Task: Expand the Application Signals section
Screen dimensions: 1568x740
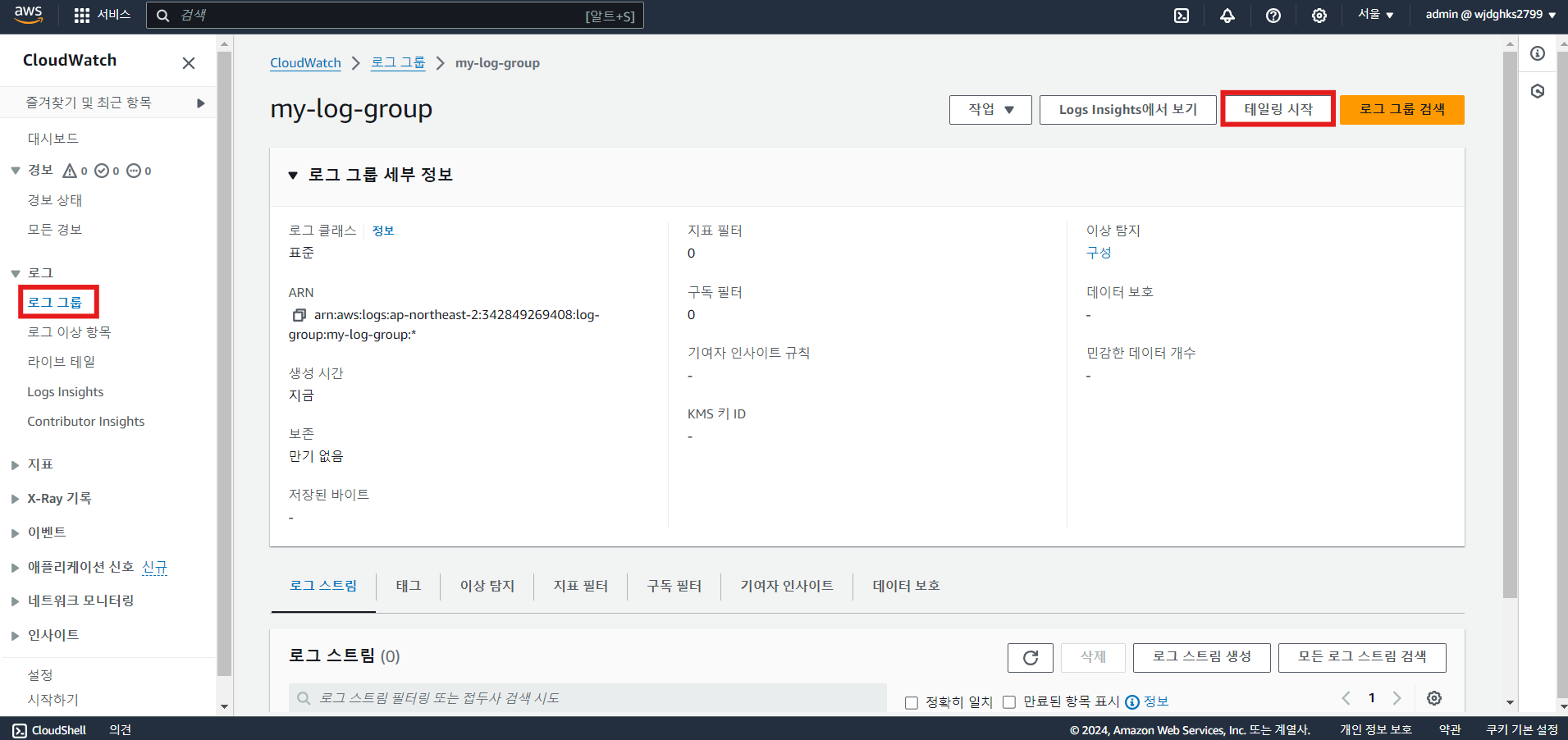Action: point(16,568)
